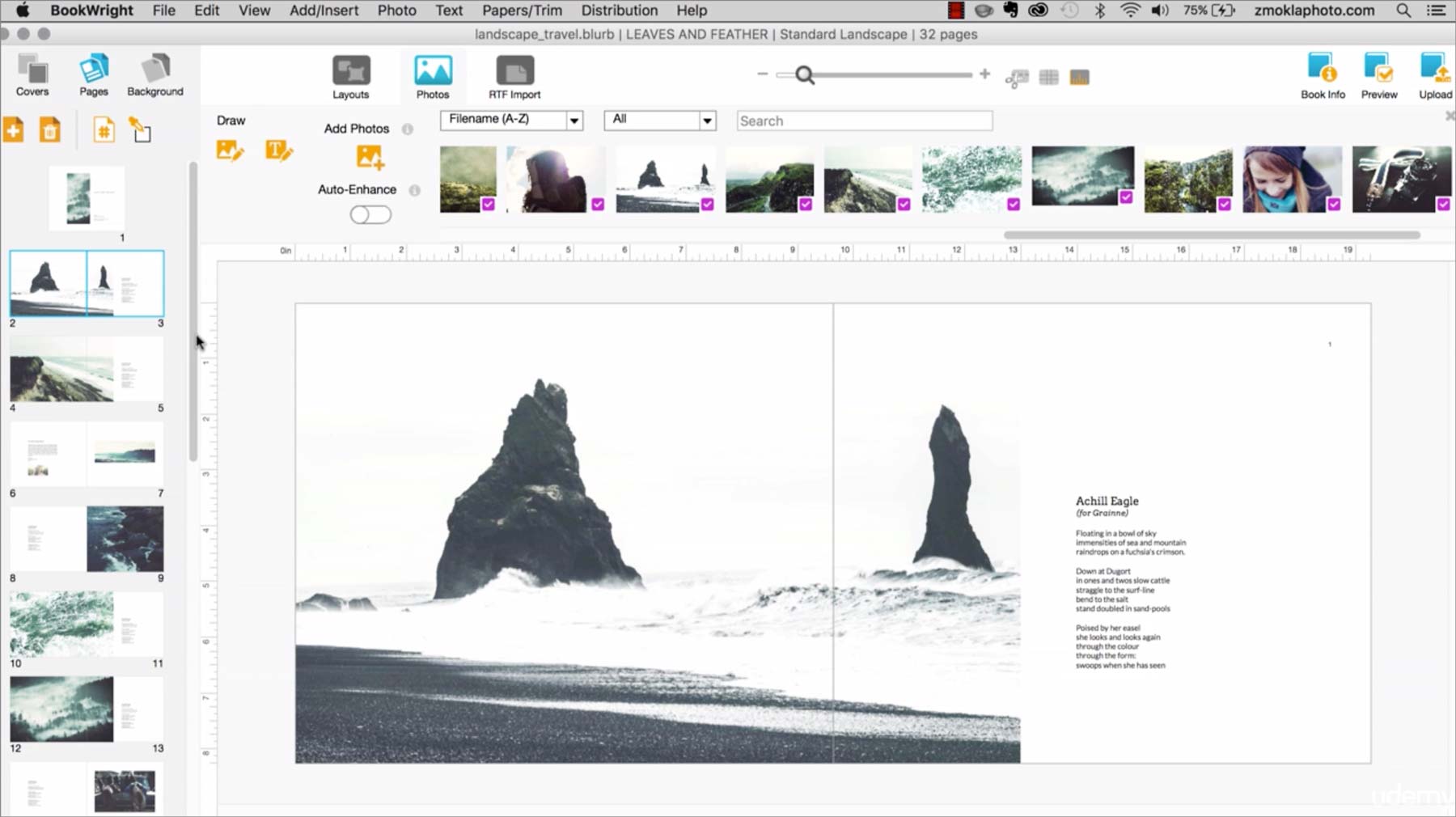Select pages 12-13 spread thumbnail

coord(87,709)
